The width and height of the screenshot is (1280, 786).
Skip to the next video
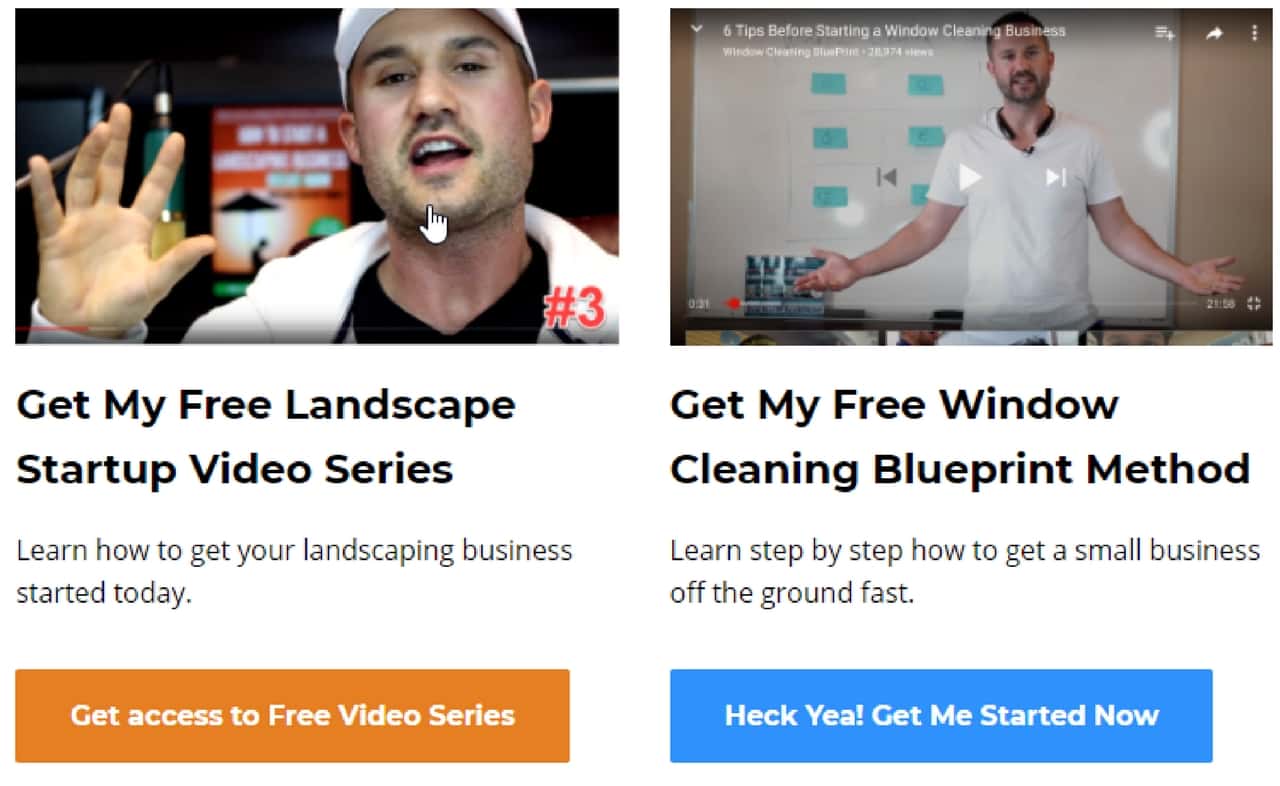click(1056, 177)
